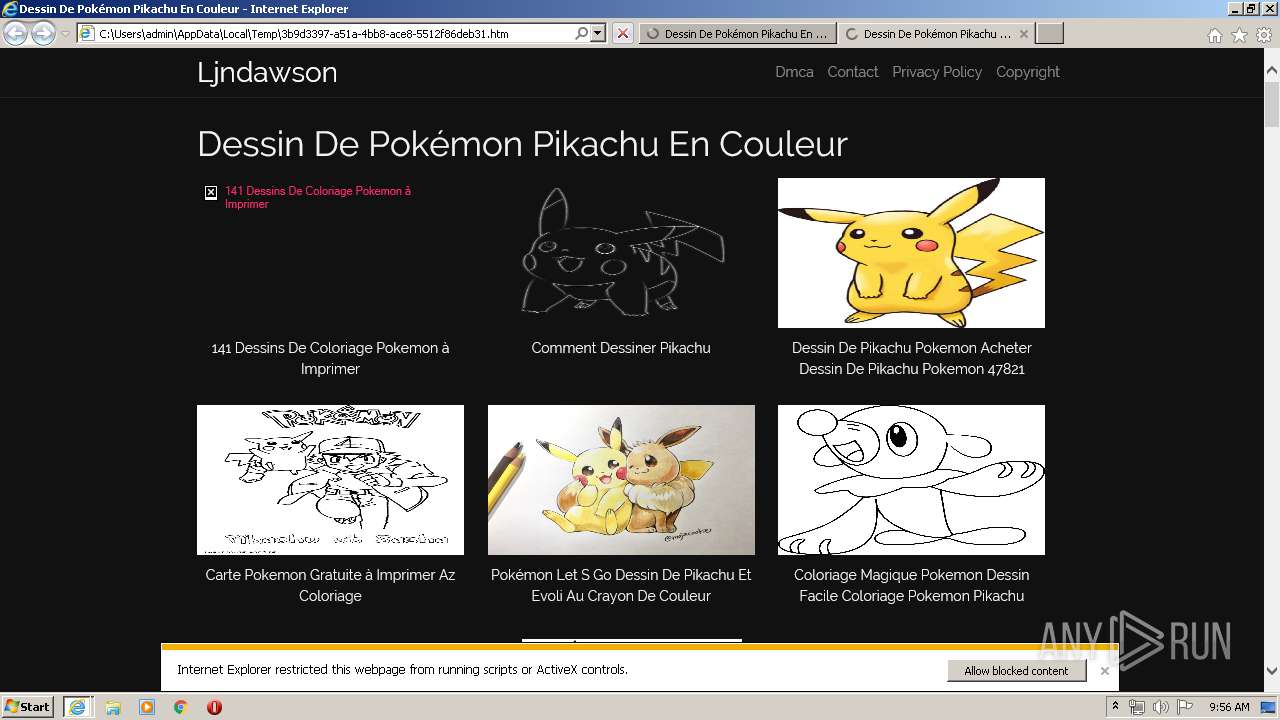Click pink 141 Dessins De Coloriage link
The height and width of the screenshot is (720, 1280).
tap(318, 197)
